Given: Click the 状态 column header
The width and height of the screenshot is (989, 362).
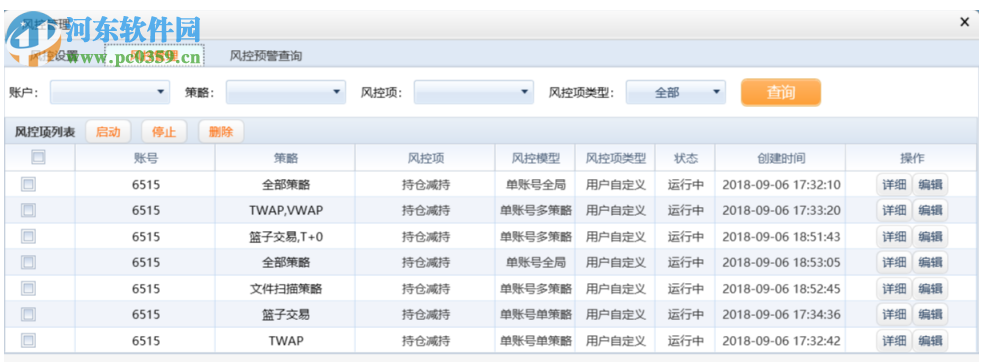Looking at the screenshot, I should [x=685, y=158].
